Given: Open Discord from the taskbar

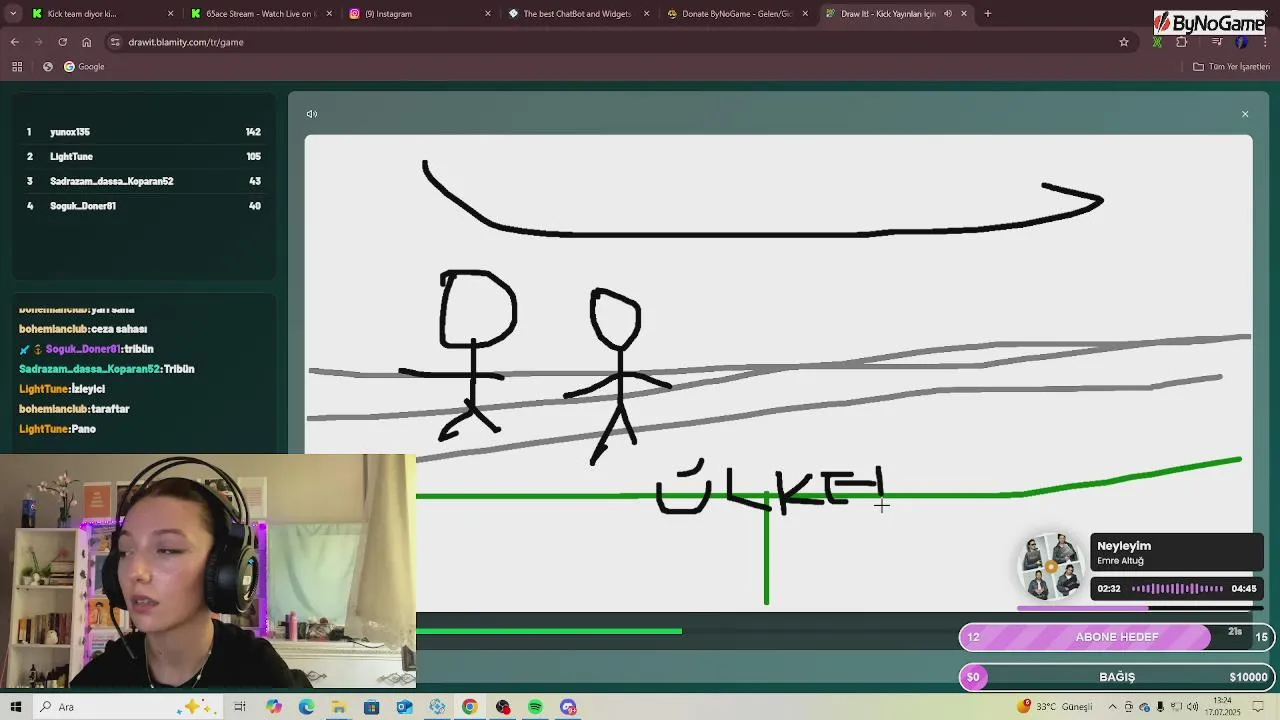Looking at the screenshot, I should [x=568, y=707].
